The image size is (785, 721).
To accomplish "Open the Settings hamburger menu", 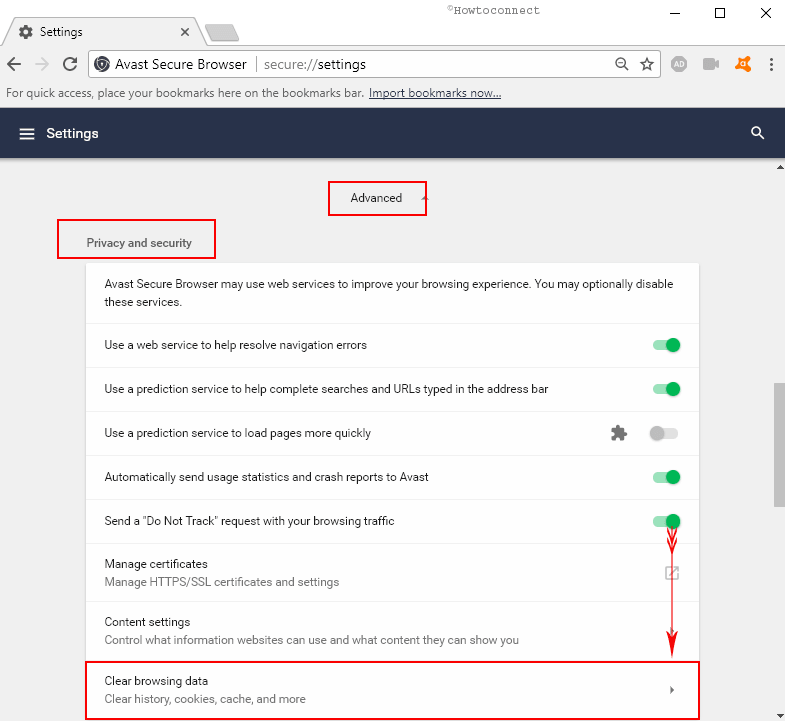I will click(27, 134).
